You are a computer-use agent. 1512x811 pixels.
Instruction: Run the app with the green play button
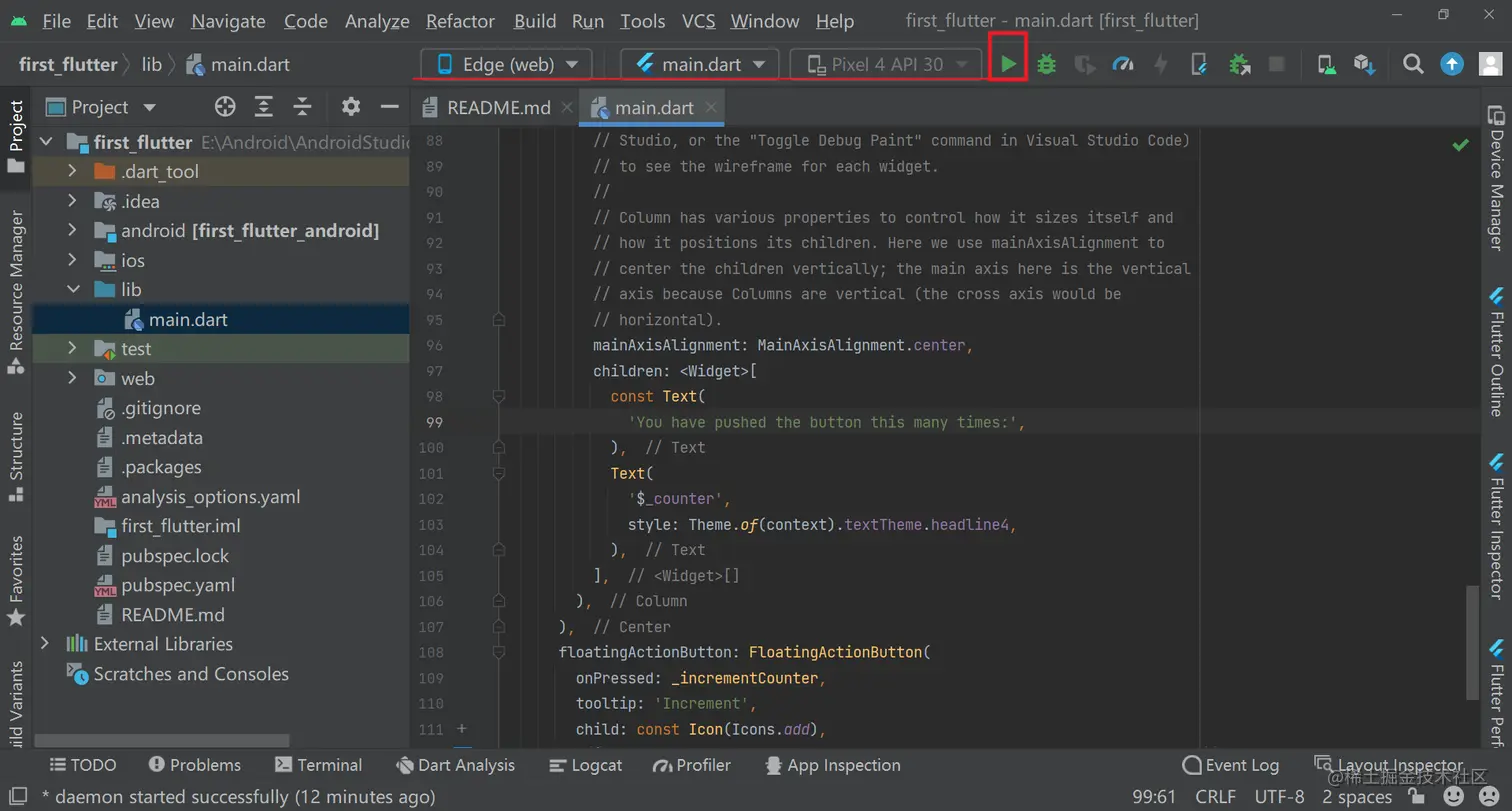pos(1008,65)
